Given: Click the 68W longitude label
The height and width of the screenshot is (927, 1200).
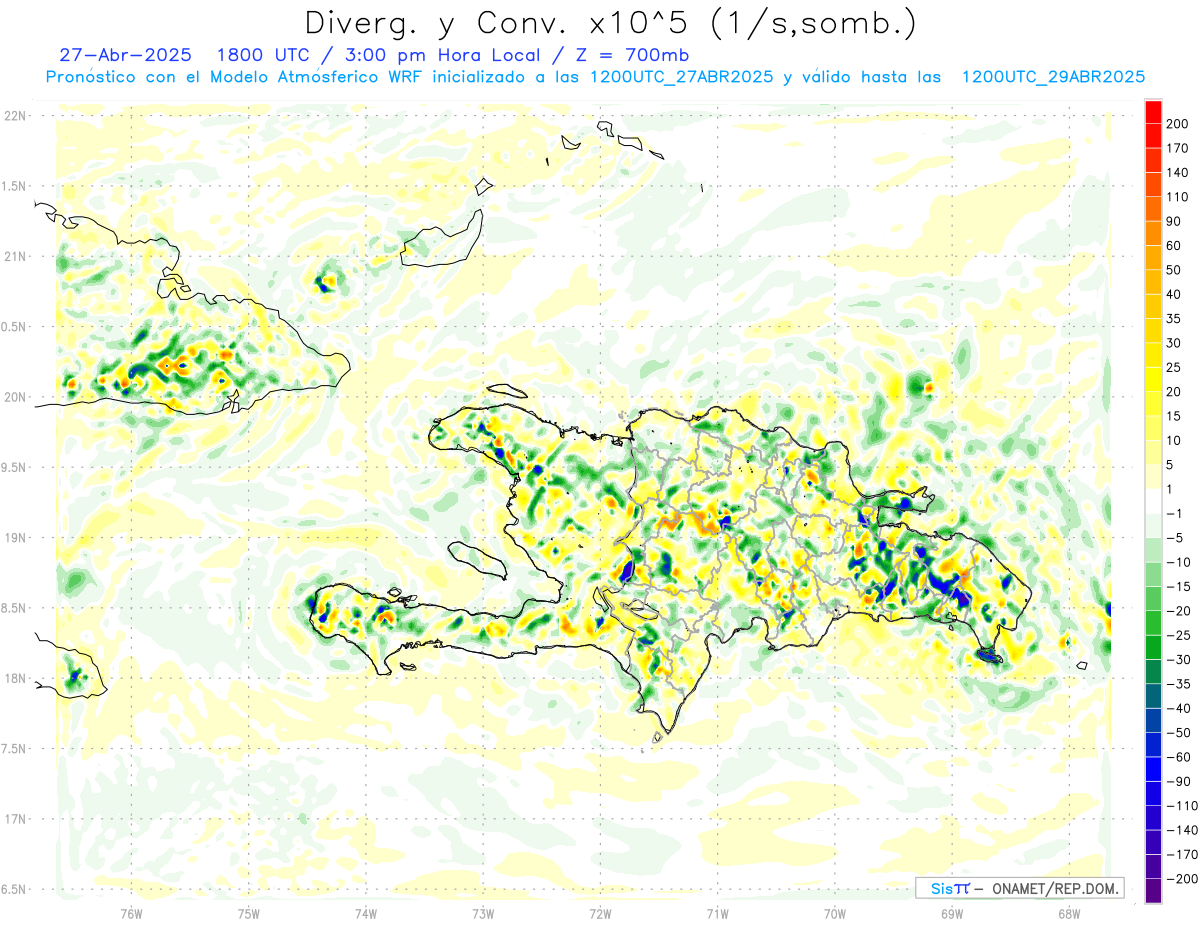Looking at the screenshot, I should coord(1069,913).
